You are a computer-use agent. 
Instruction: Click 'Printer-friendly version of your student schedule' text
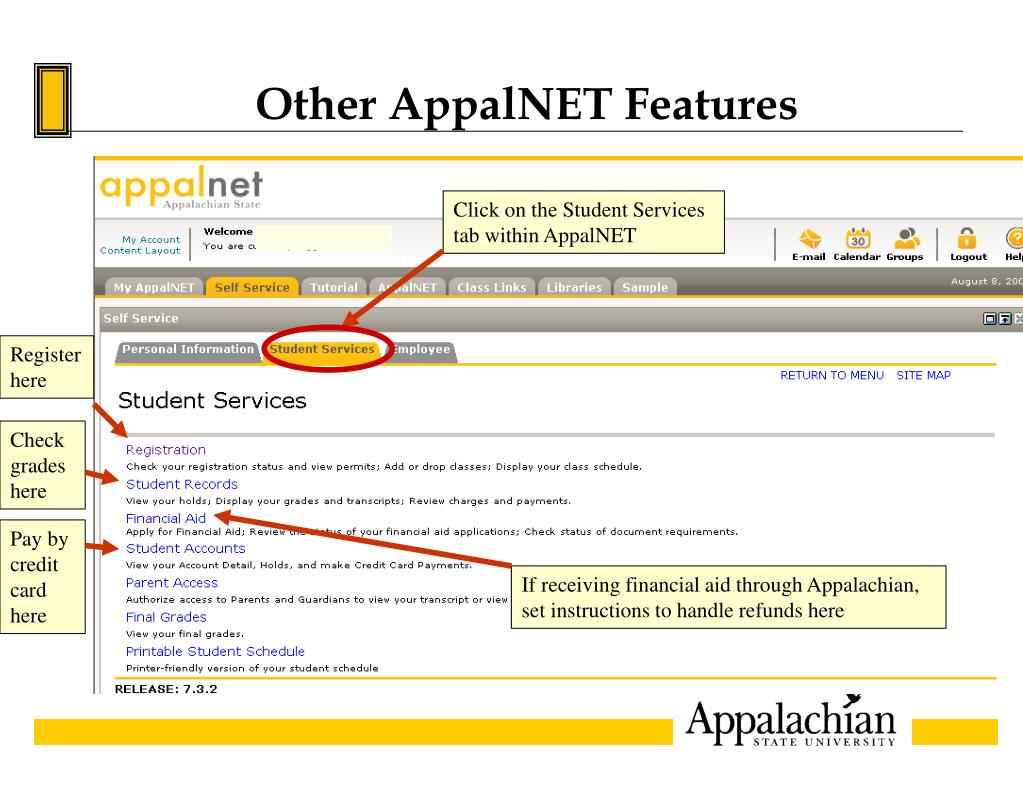[252, 668]
